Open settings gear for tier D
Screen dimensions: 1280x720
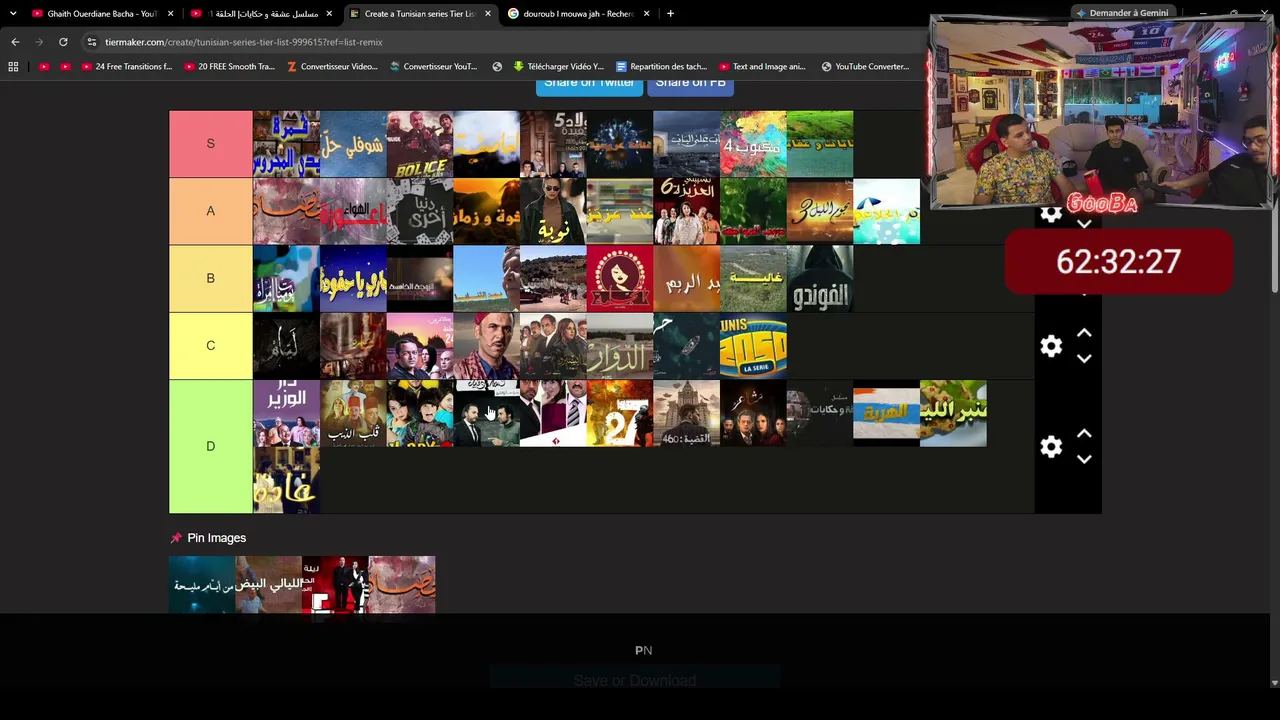1051,447
